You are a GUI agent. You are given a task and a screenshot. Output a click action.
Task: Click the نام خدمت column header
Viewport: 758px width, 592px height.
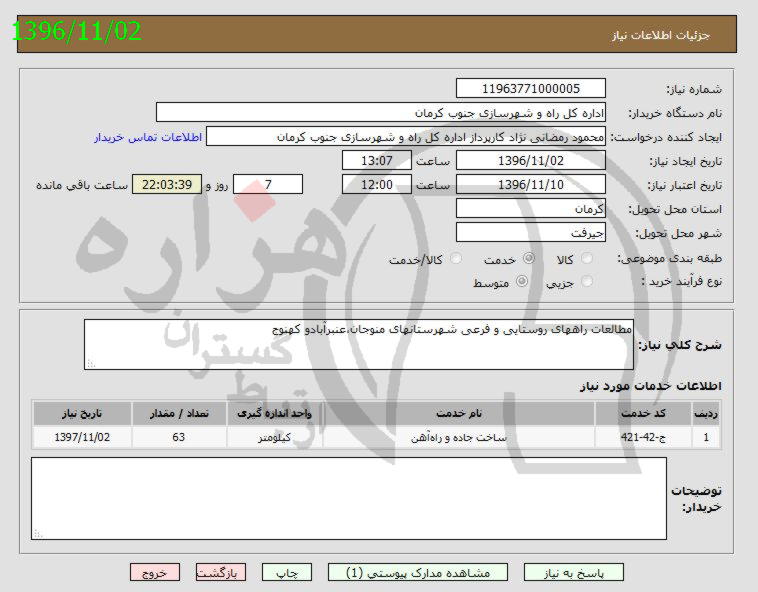pos(459,414)
